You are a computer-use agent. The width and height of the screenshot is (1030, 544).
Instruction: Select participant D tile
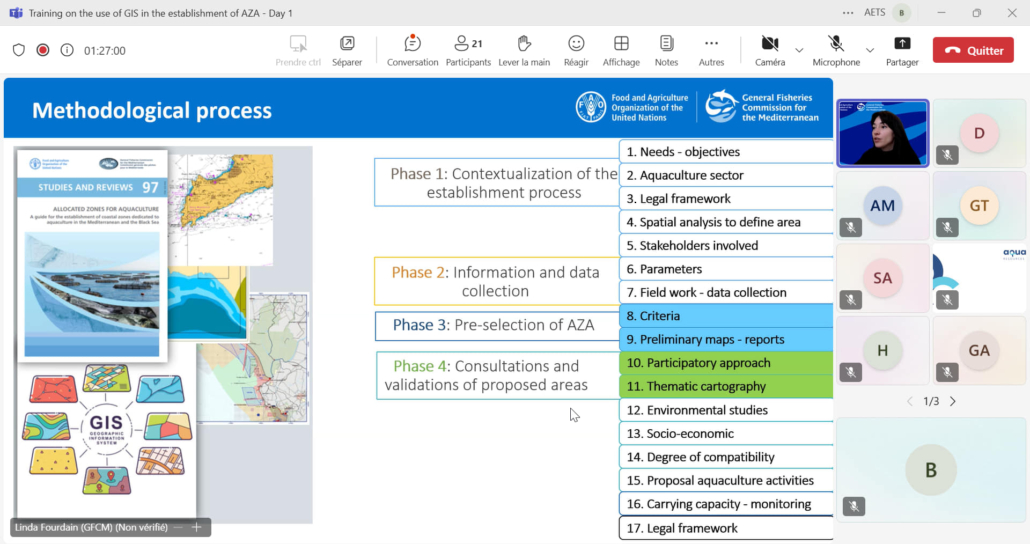click(979, 133)
